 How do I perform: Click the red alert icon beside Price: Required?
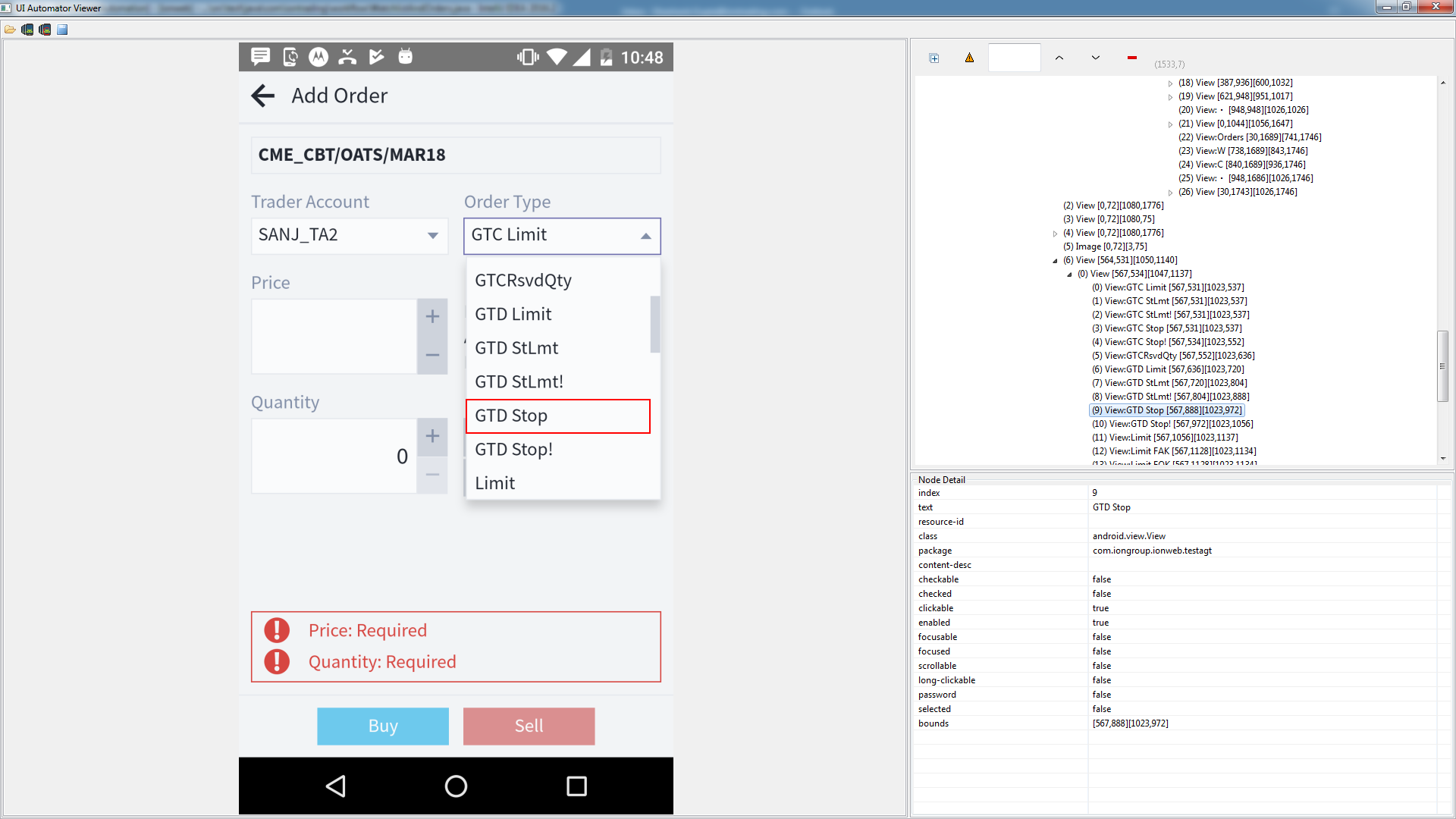coord(277,630)
